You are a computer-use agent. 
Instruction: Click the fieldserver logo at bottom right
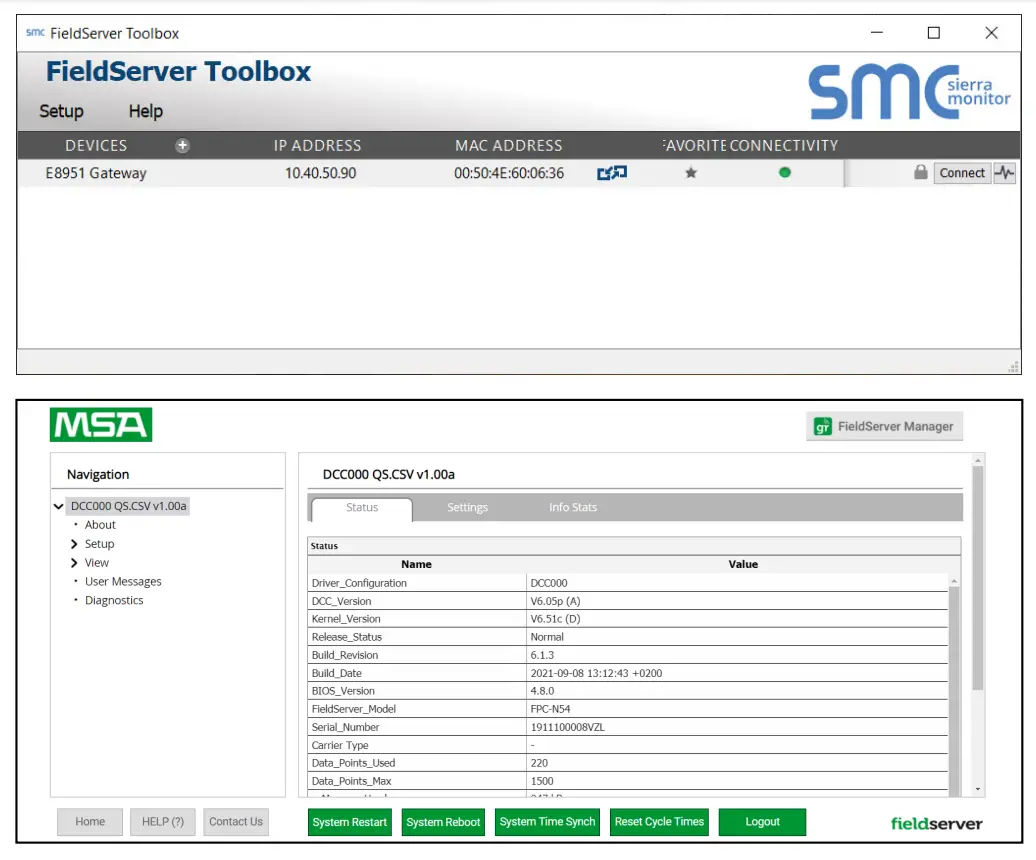coord(936,824)
